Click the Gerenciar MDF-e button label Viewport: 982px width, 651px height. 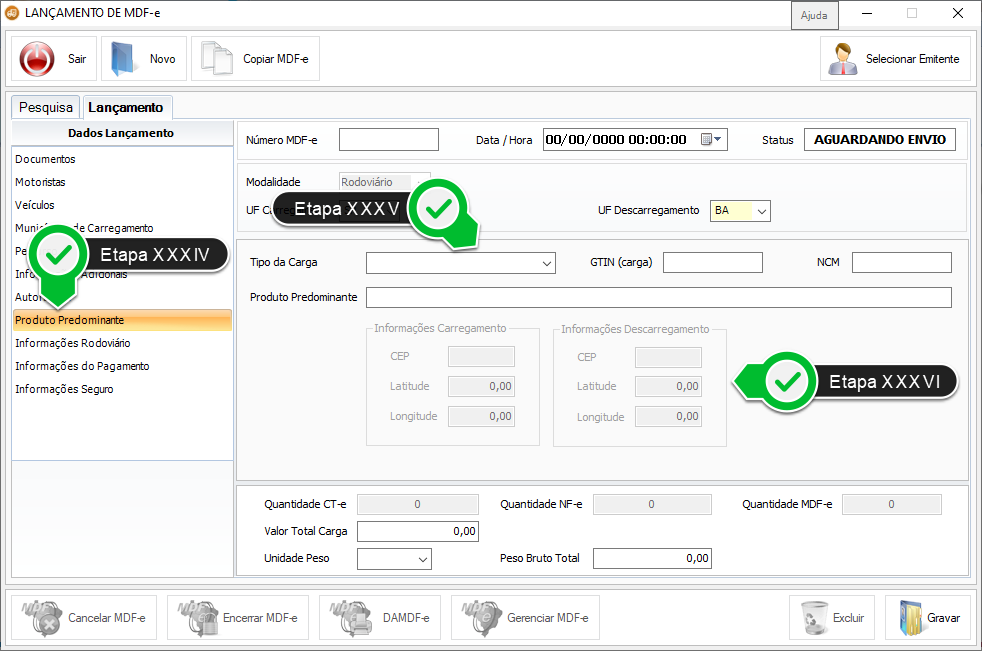pyautogui.click(x=547, y=618)
